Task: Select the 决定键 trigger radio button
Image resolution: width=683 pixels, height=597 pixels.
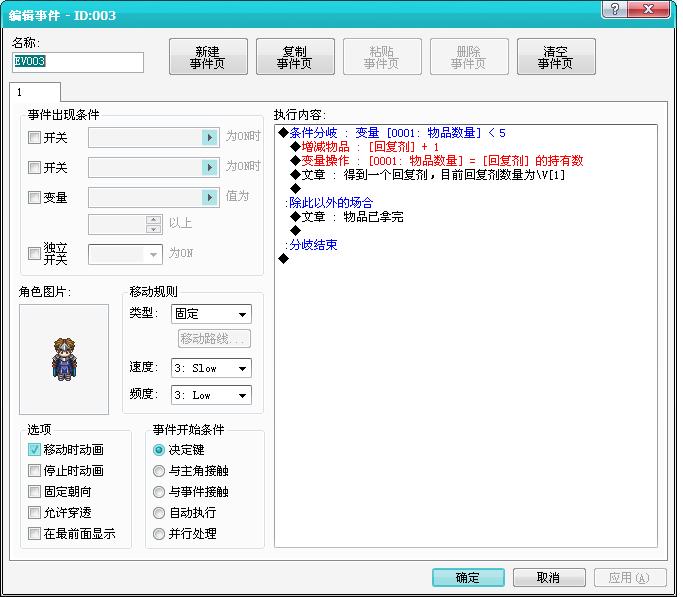Action: pos(159,449)
